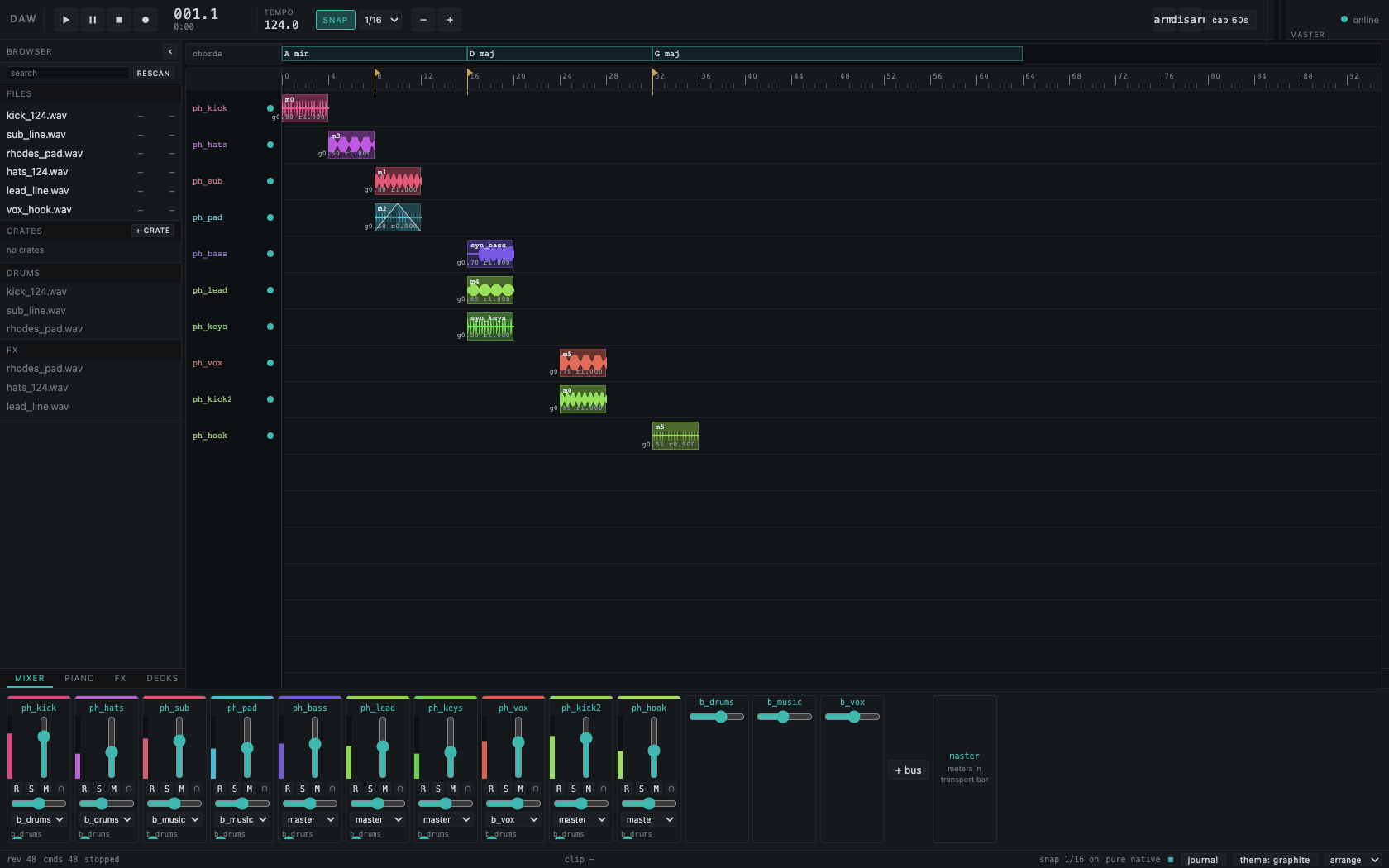Start recording with the record icon

[x=146, y=20]
